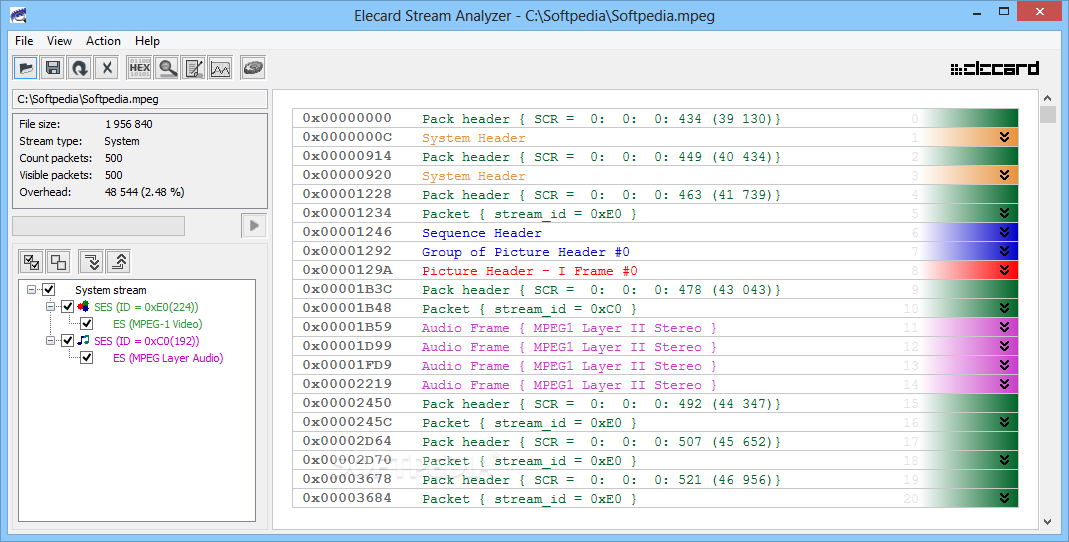
Task: Select the Sequence Header row text
Action: (481, 233)
